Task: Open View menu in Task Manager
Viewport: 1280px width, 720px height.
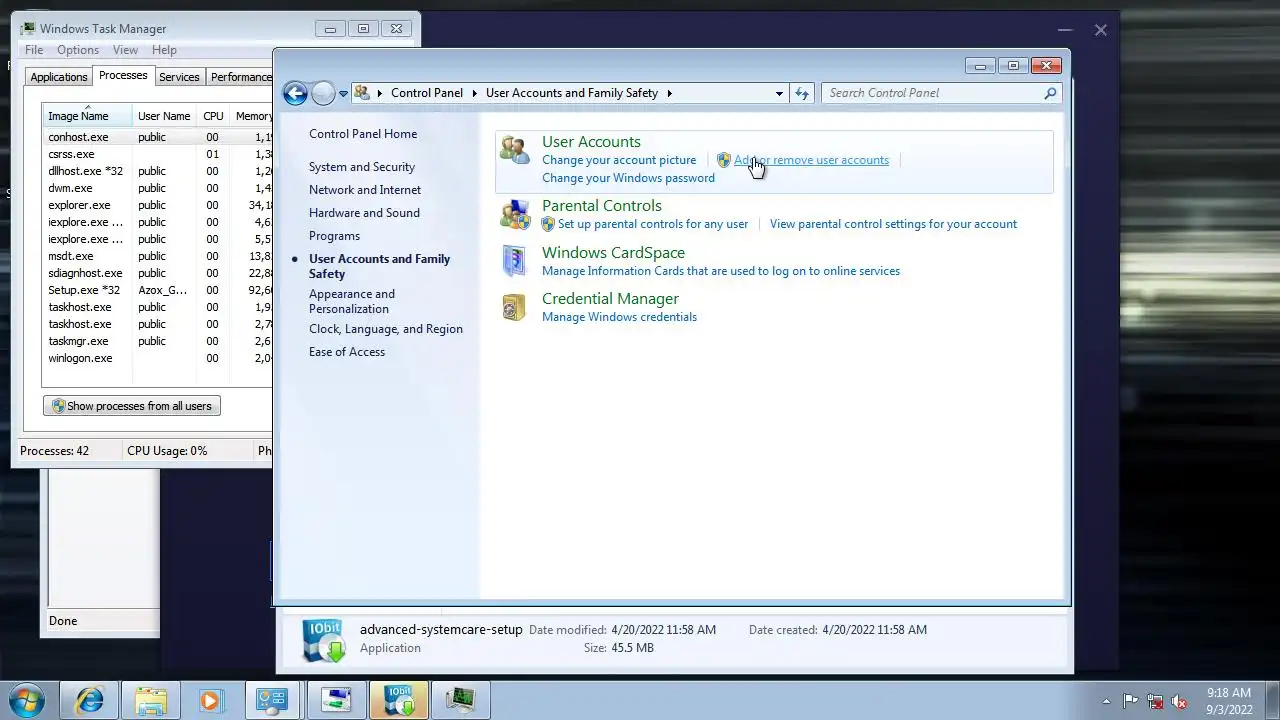Action: [125, 50]
